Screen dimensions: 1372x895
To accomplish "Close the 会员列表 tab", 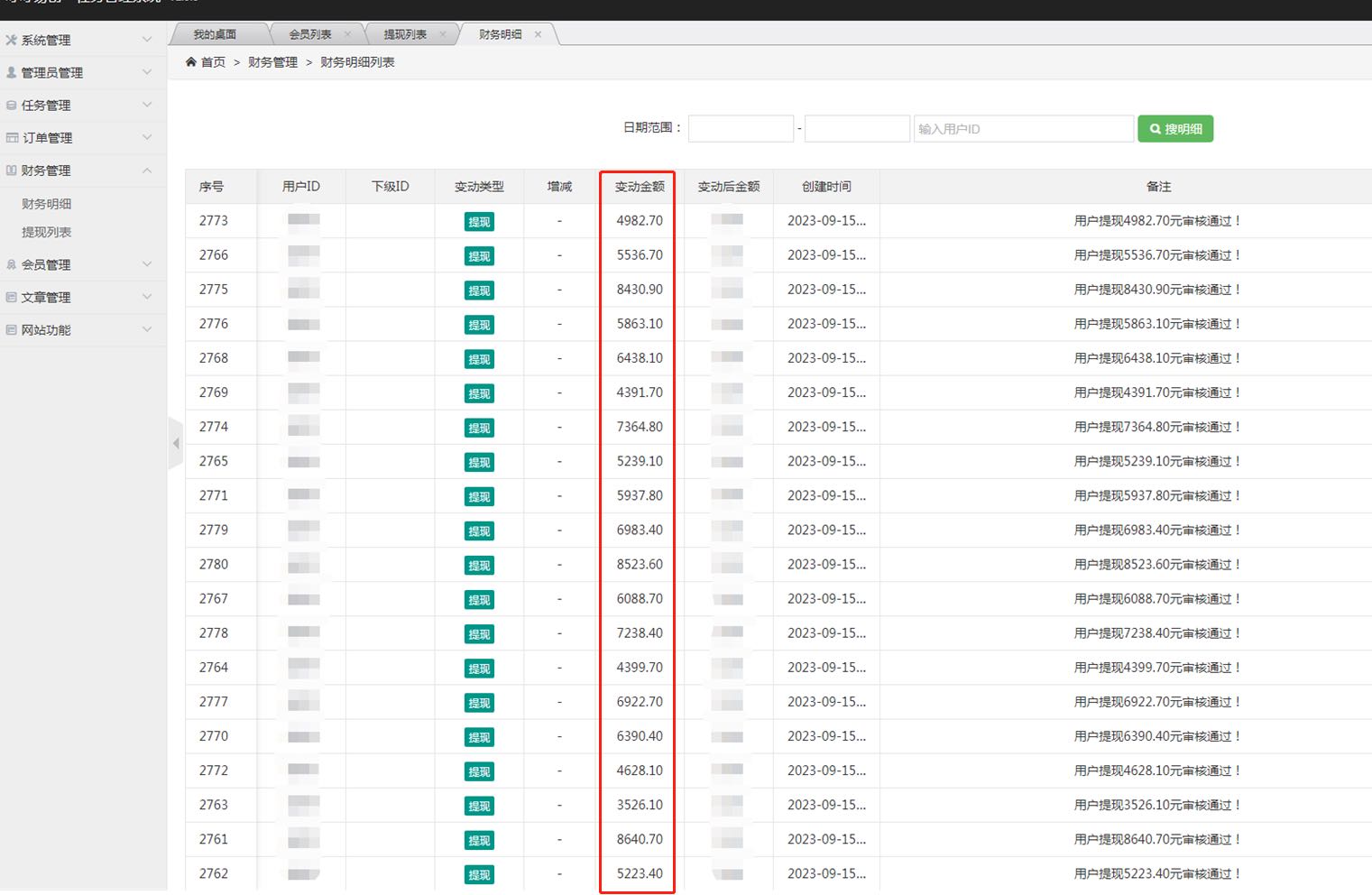I will click(x=347, y=34).
